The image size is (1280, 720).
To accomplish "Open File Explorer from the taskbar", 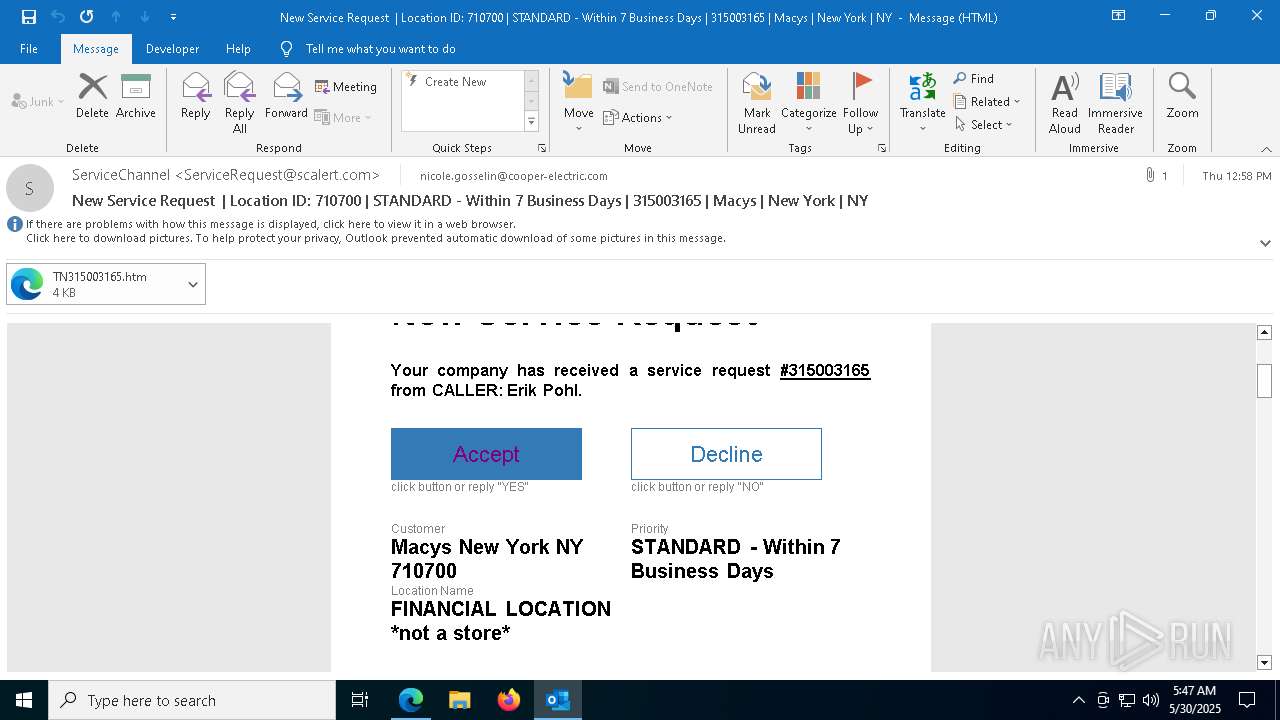I will pyautogui.click(x=459, y=700).
